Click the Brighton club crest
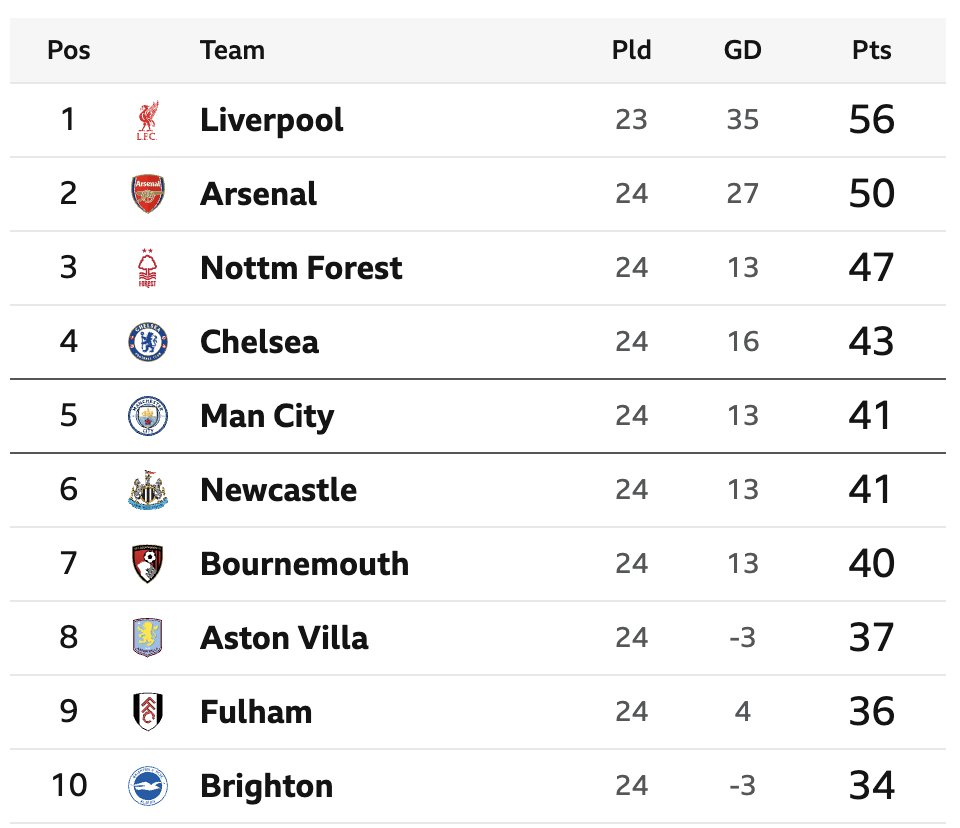Viewport: 960px width, 828px height. [148, 786]
